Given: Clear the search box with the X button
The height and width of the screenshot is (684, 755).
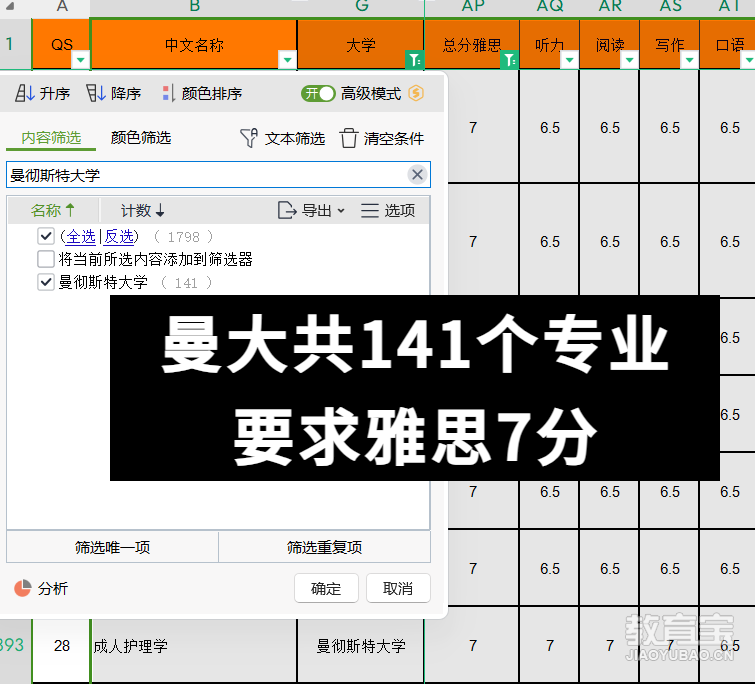Looking at the screenshot, I should click(x=417, y=175).
